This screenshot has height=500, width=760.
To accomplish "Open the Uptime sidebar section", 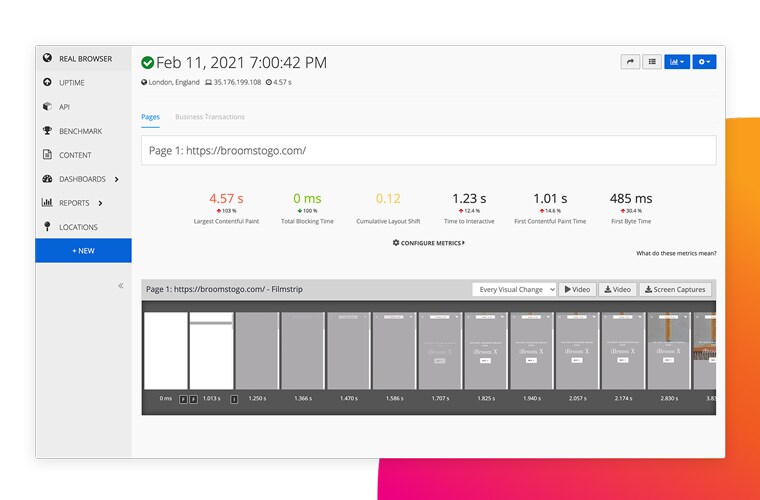I will tap(83, 83).
